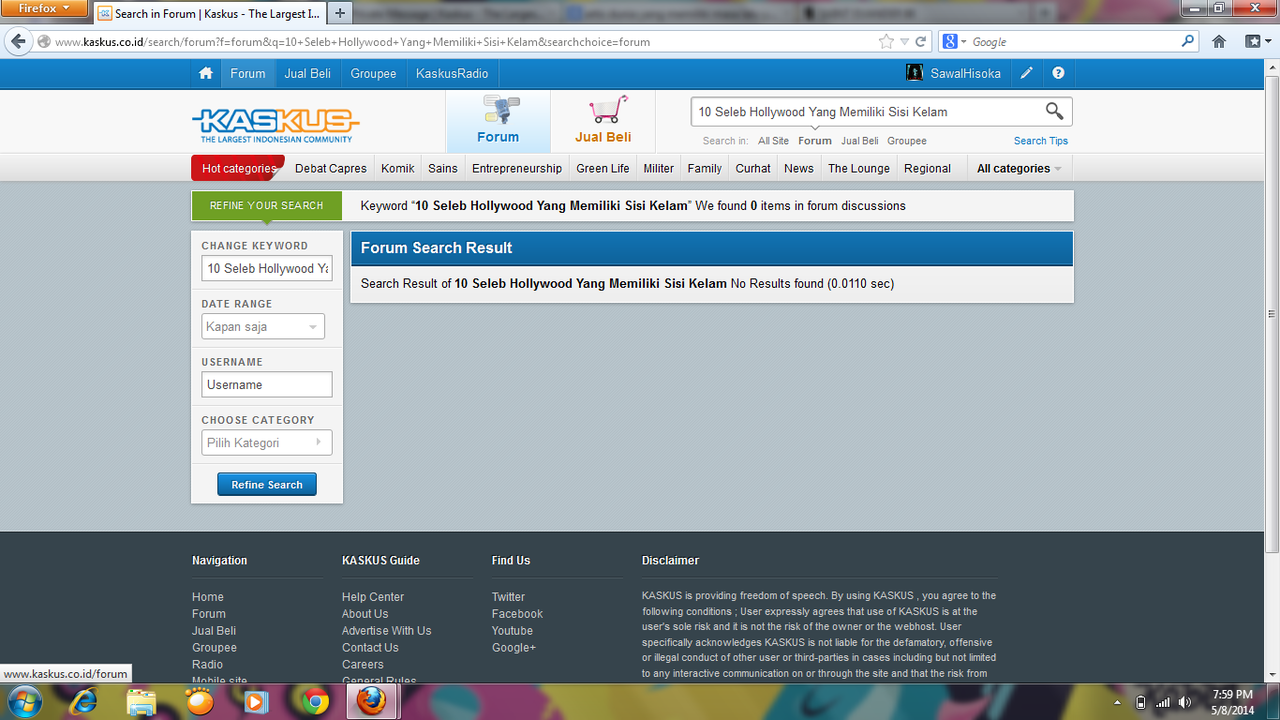Screen dimensions: 1280x720
Task: Open the Forum tab in blue navbar
Action: (248, 73)
